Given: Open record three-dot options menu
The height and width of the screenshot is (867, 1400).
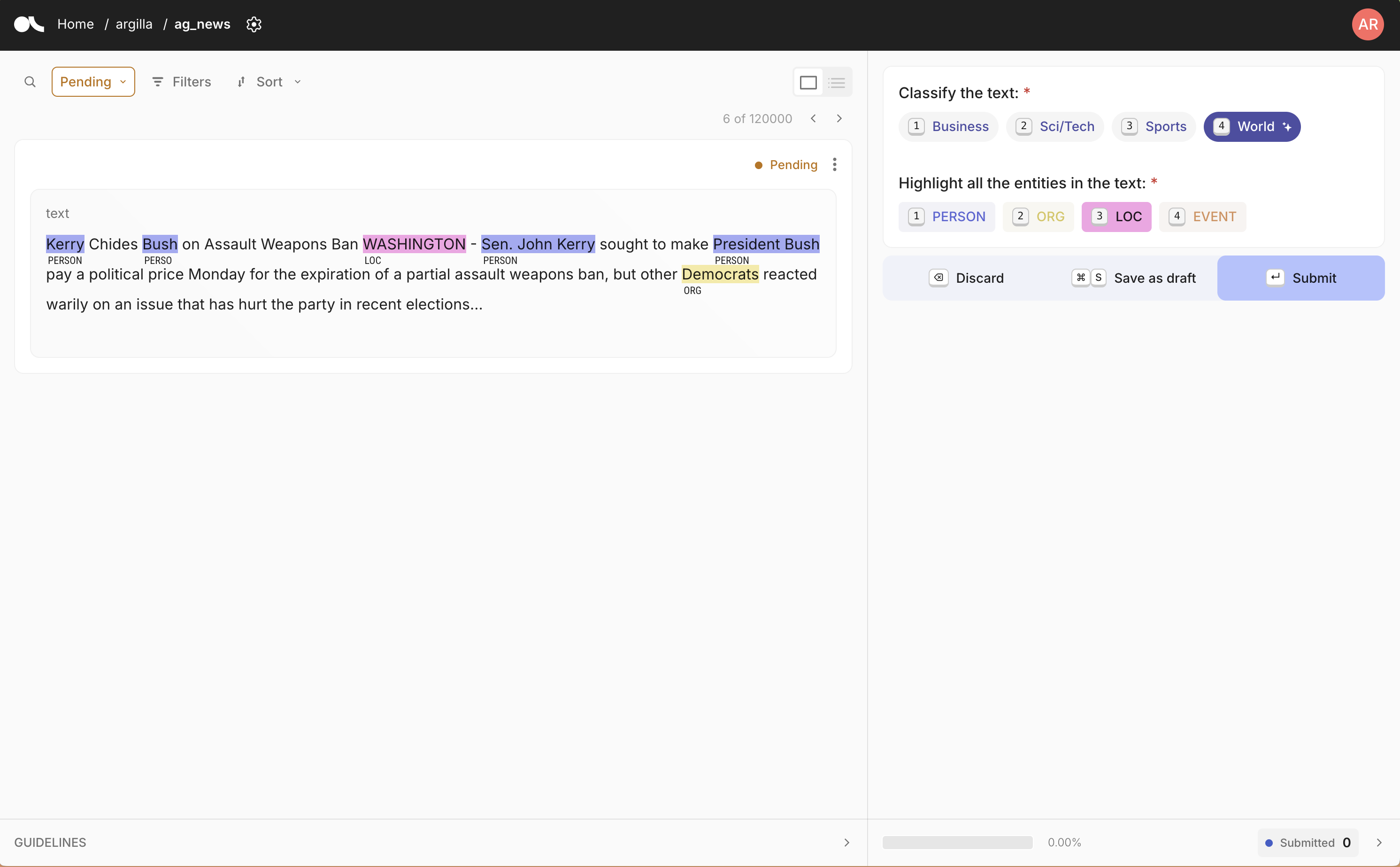Looking at the screenshot, I should [x=834, y=164].
